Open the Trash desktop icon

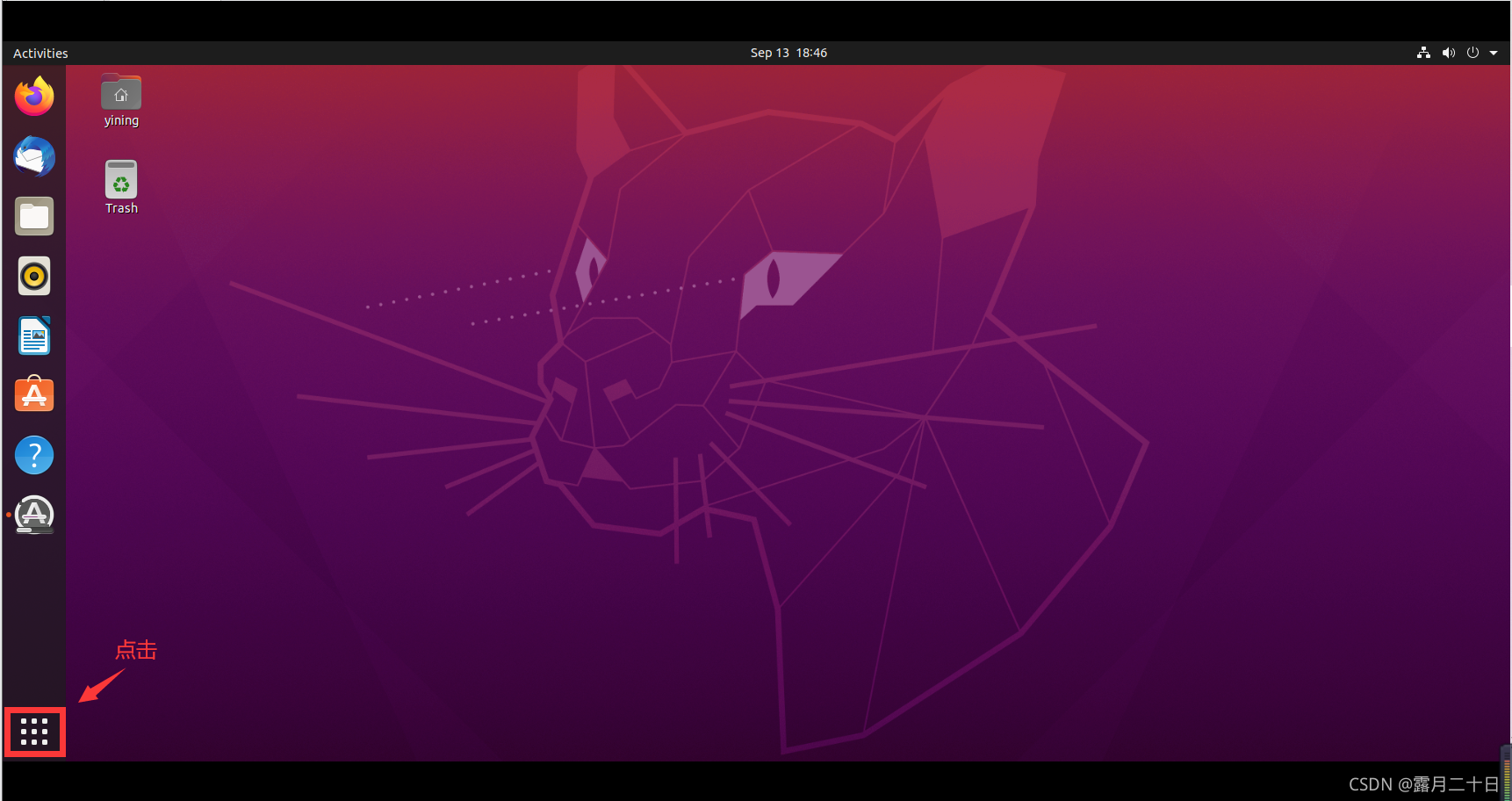[x=121, y=188]
